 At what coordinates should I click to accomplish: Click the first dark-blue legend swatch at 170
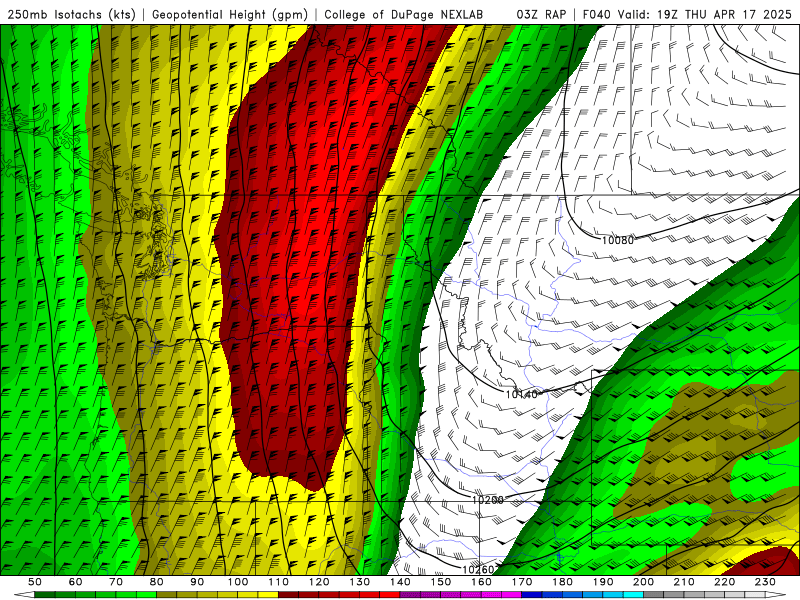tap(532, 595)
